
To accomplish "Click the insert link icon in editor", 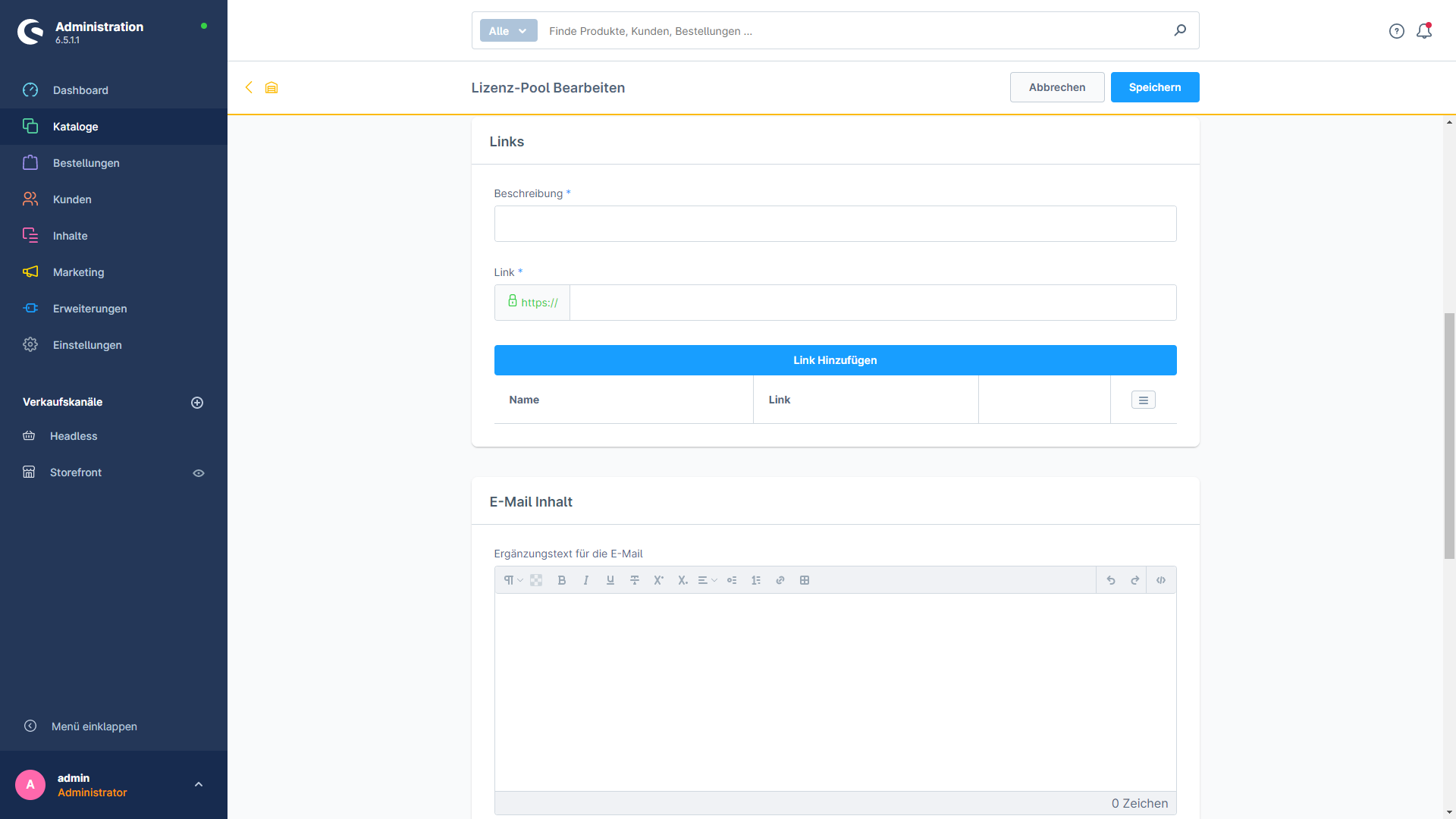I will pos(779,580).
